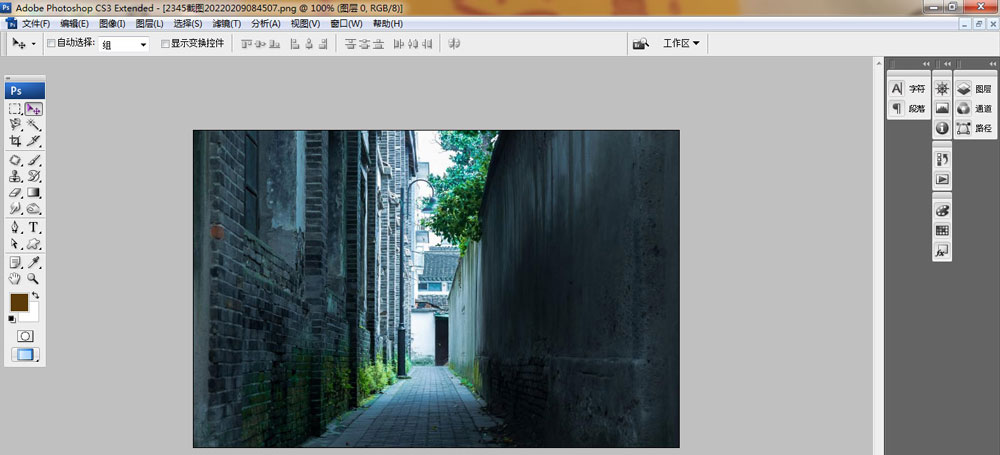Select the History Brush tool
1000x455 pixels.
(x=34, y=176)
